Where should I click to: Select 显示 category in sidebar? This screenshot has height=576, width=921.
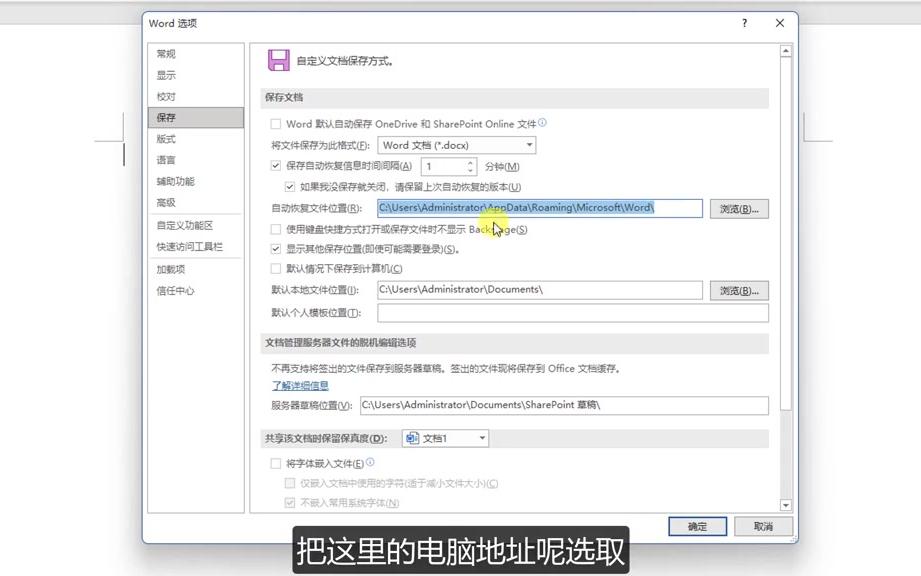196,75
